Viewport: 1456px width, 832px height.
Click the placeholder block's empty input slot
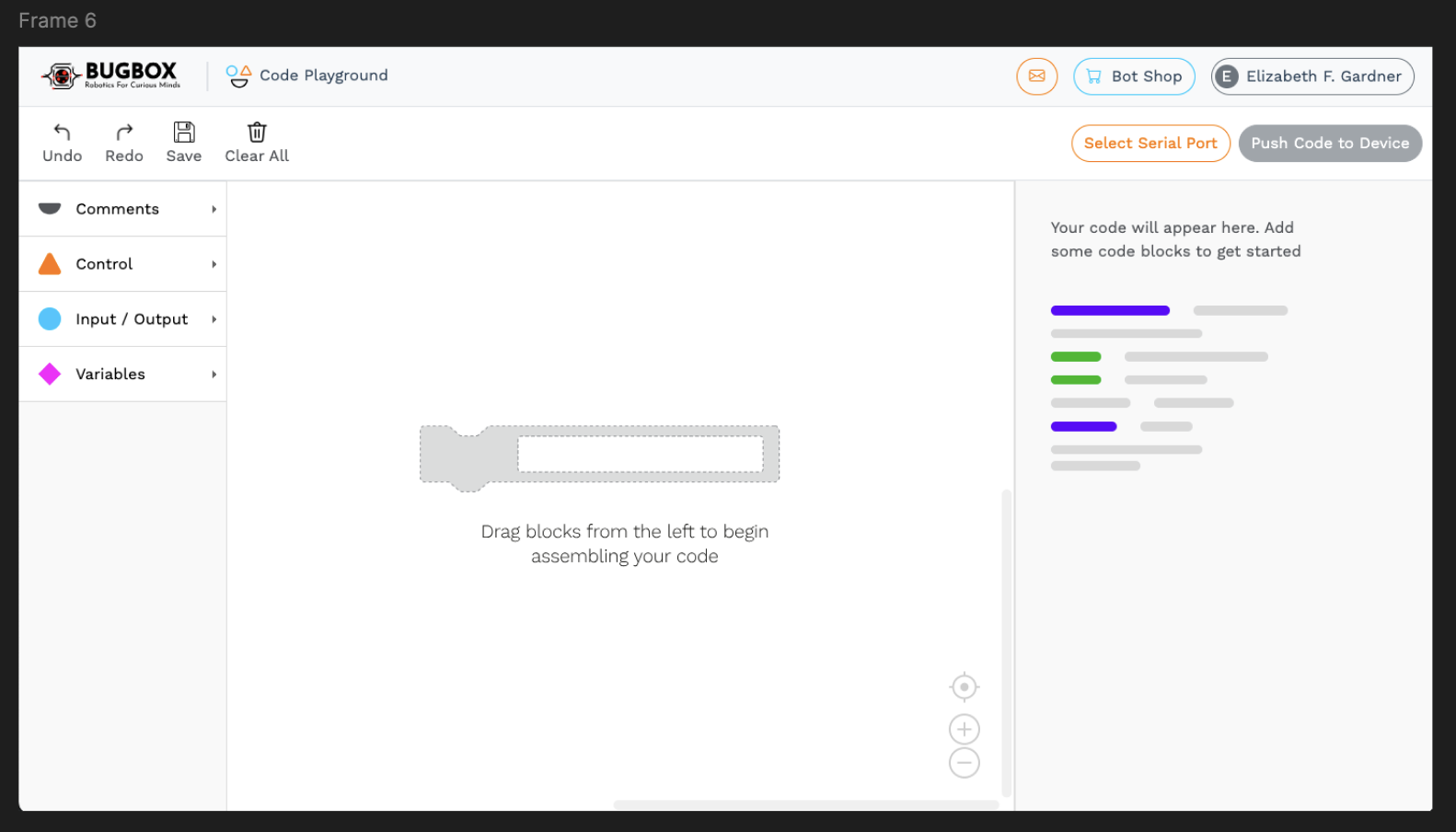641,454
